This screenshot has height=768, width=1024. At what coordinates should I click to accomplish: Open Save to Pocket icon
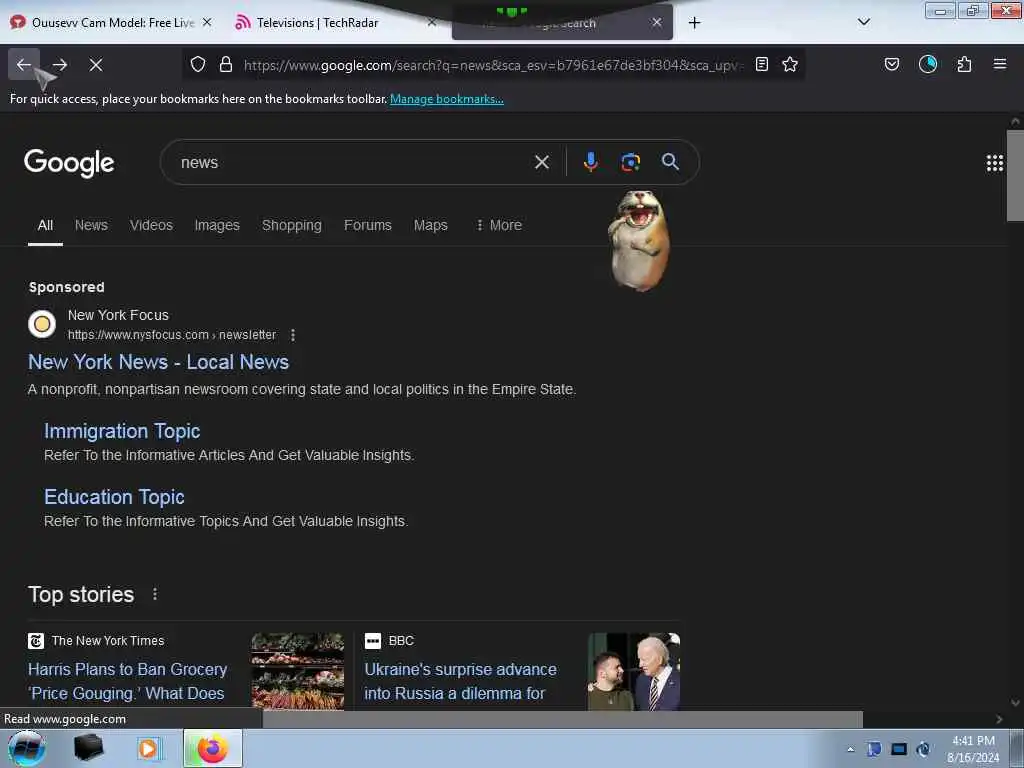(x=892, y=64)
